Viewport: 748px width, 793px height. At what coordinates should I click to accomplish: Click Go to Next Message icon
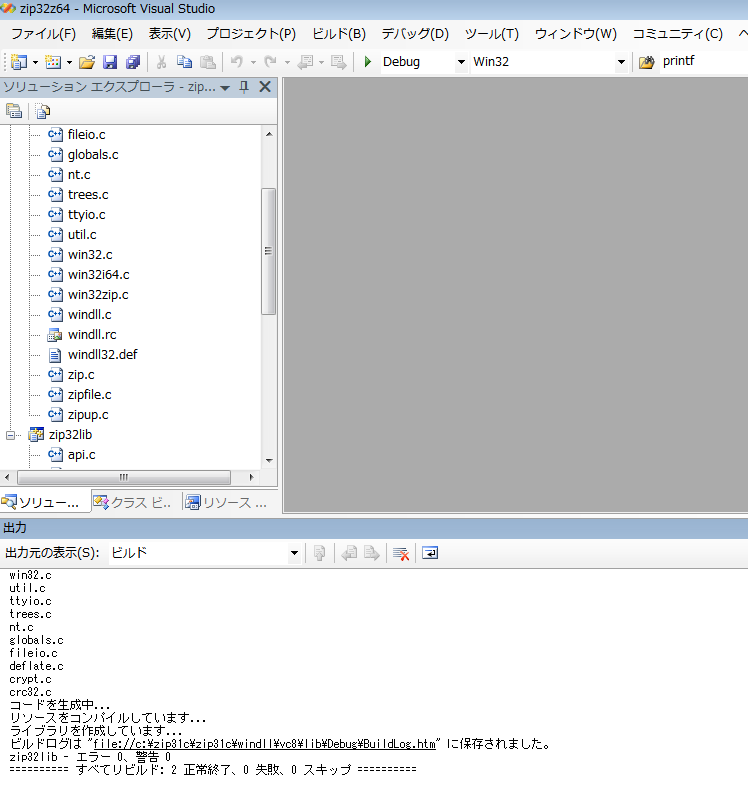pos(372,553)
